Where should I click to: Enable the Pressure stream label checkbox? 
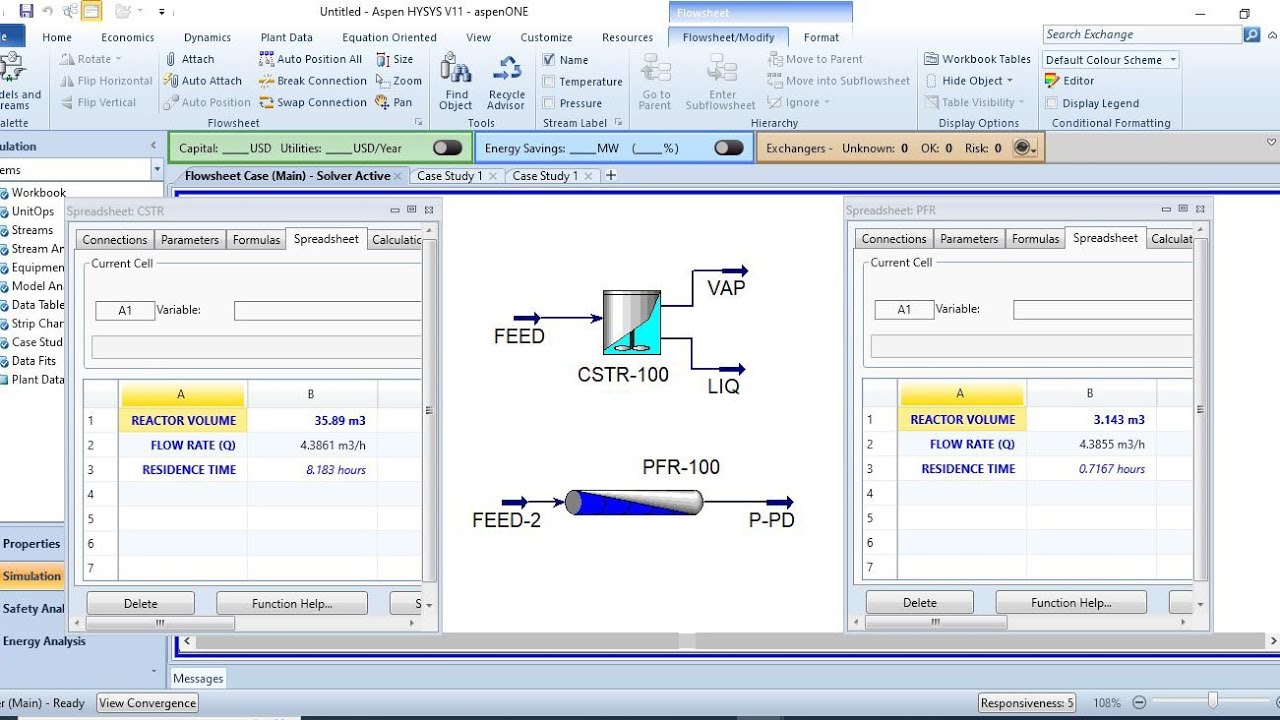548,103
